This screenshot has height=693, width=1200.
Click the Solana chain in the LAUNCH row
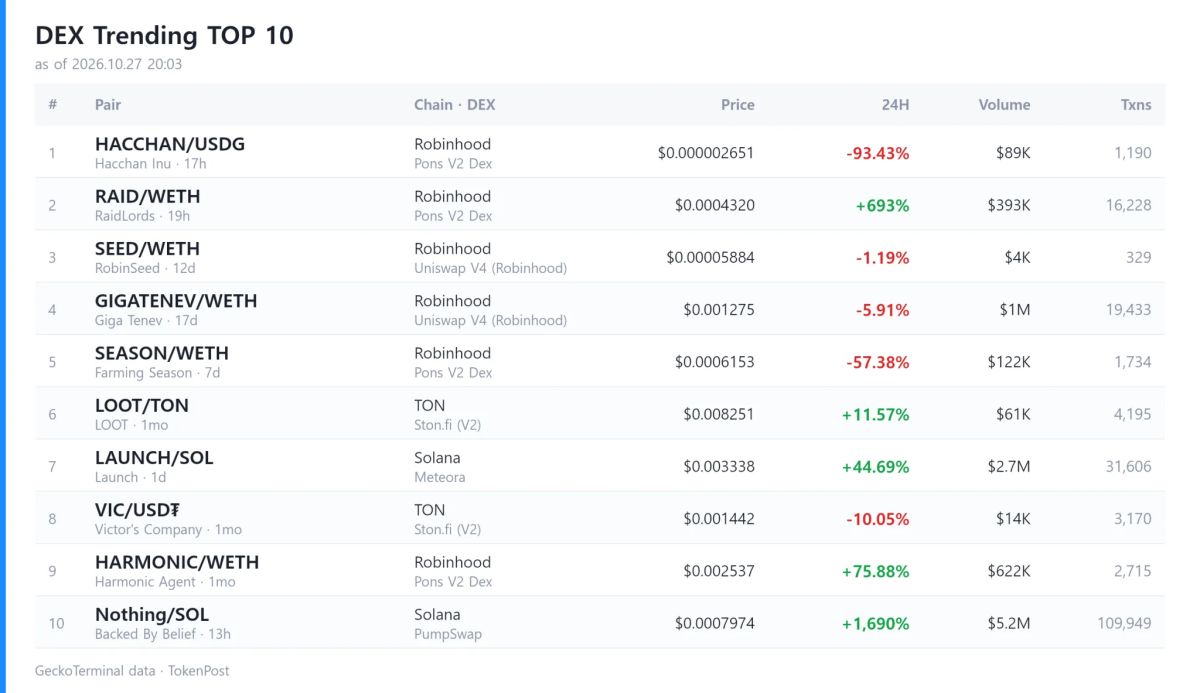coord(438,457)
